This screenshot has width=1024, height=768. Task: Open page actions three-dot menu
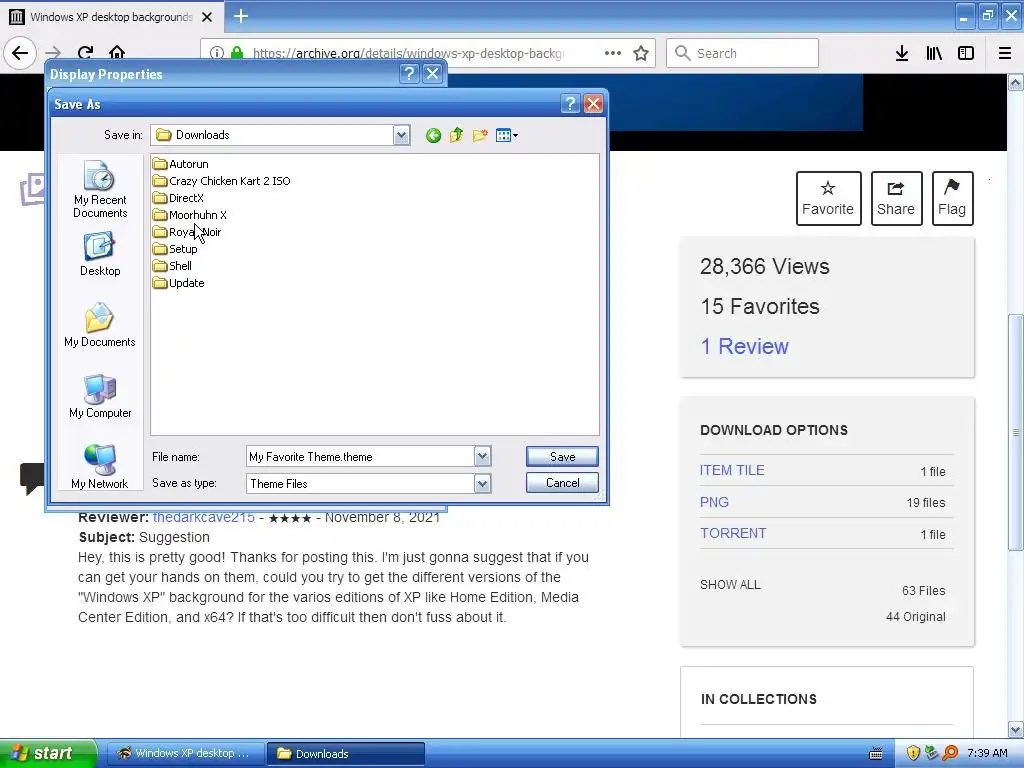tap(613, 53)
